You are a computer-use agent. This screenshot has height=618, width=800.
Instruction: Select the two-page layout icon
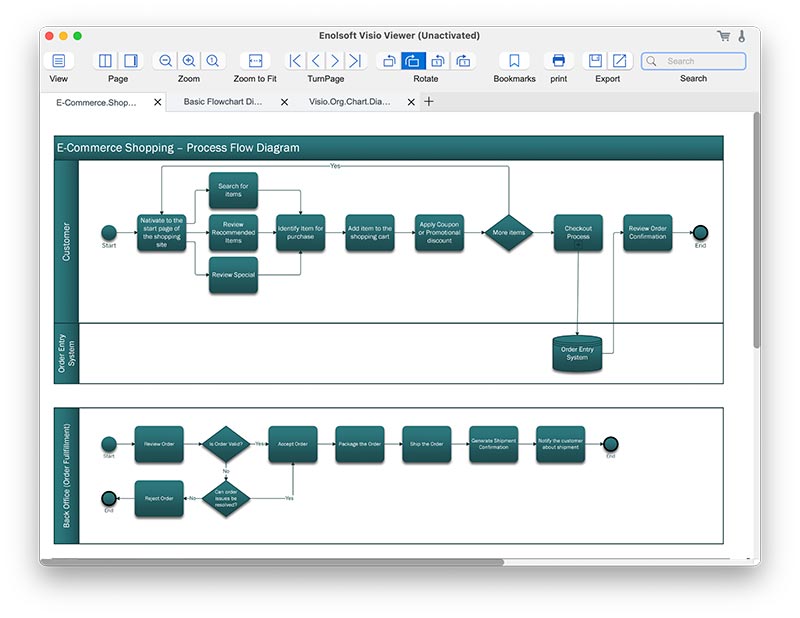(x=107, y=61)
